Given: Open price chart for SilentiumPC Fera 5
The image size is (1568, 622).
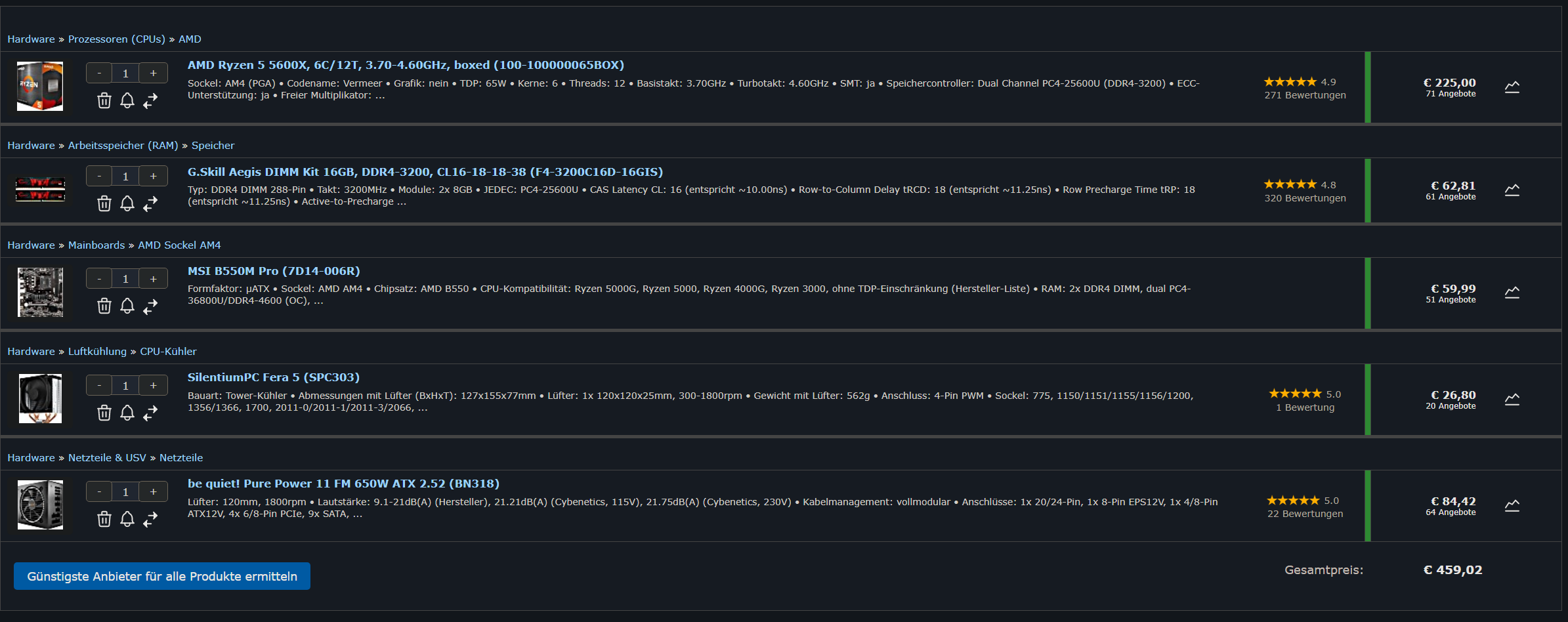Looking at the screenshot, I should pos(1512,400).
